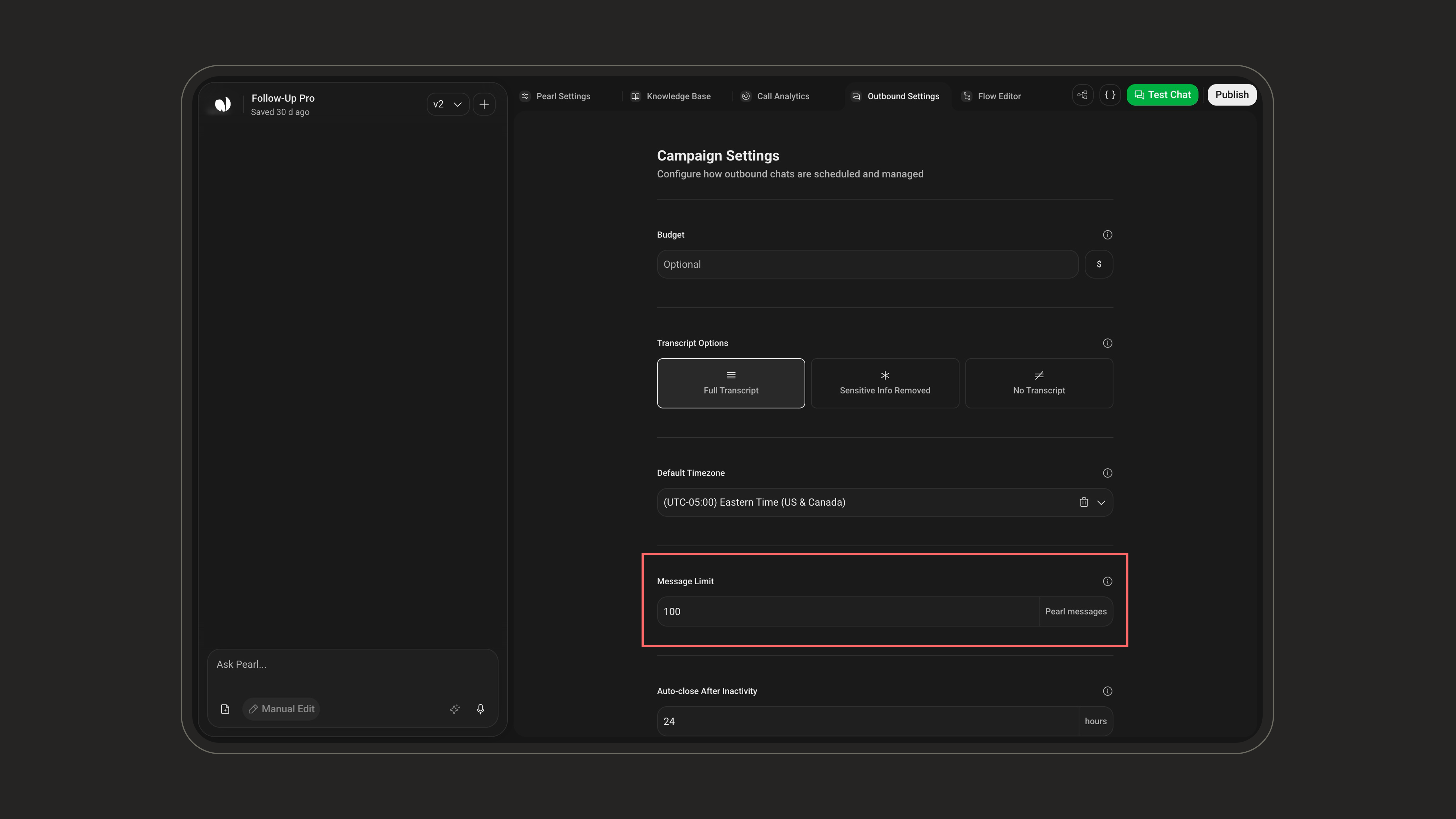The width and height of the screenshot is (1456, 819).
Task: Select the Full Transcript option
Action: 731,383
